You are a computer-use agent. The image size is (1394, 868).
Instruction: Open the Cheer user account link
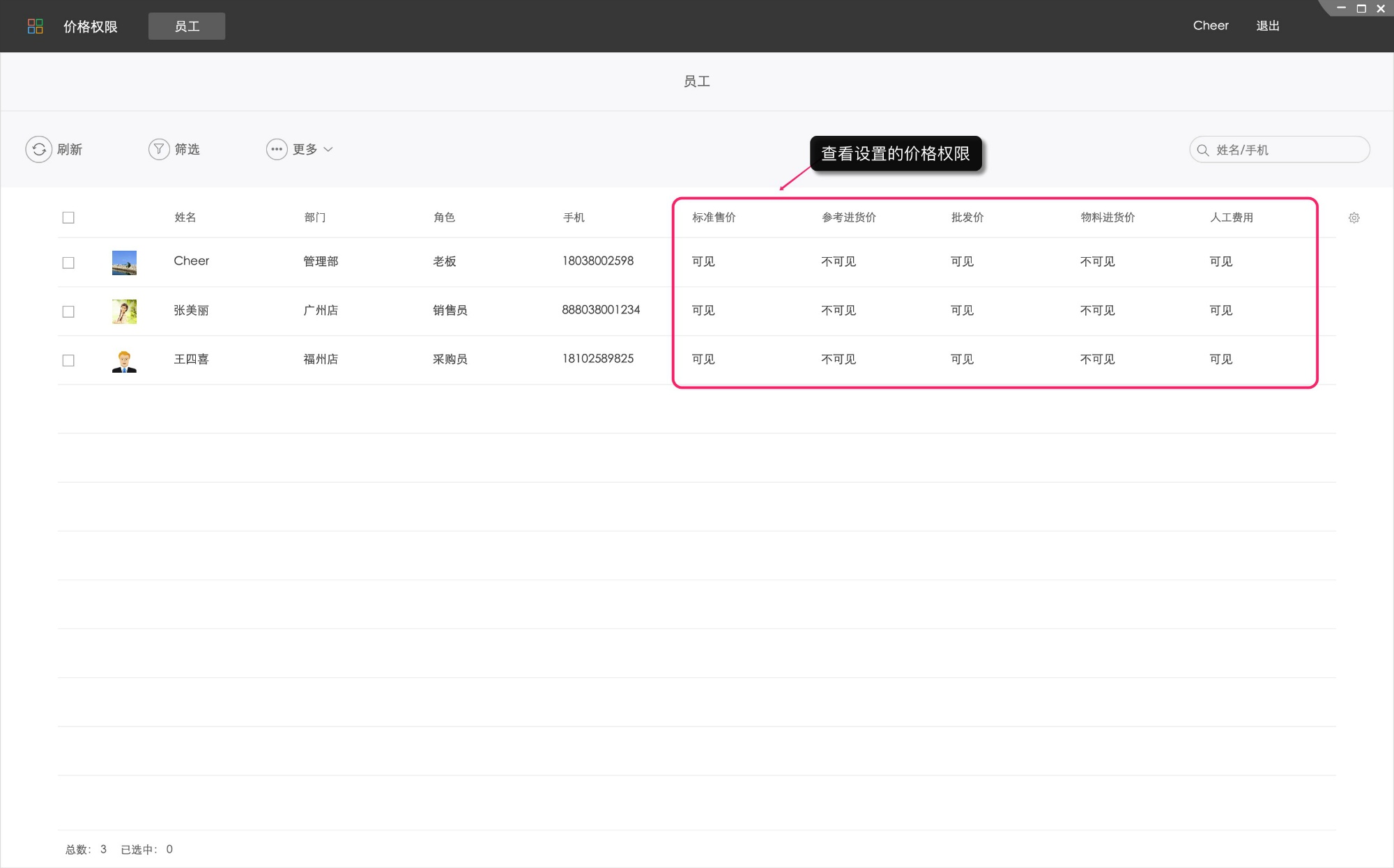click(x=1210, y=26)
